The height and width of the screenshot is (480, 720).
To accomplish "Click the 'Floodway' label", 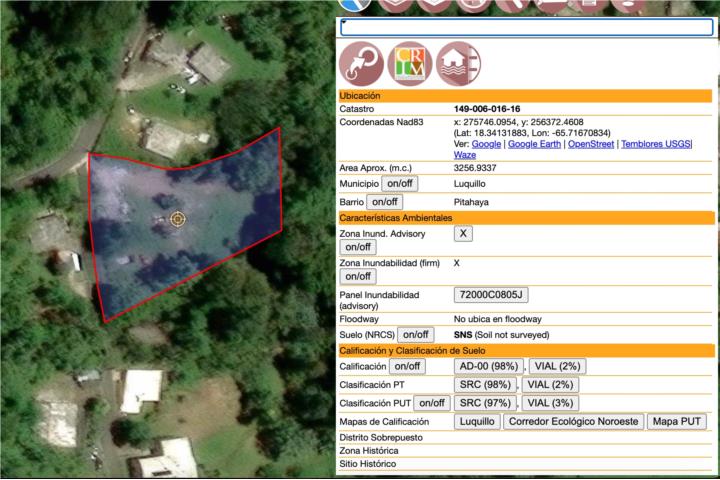I will click(359, 319).
